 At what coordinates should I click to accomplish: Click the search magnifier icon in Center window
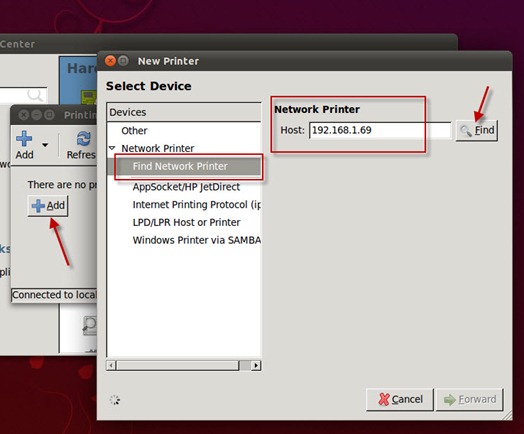tap(35, 95)
